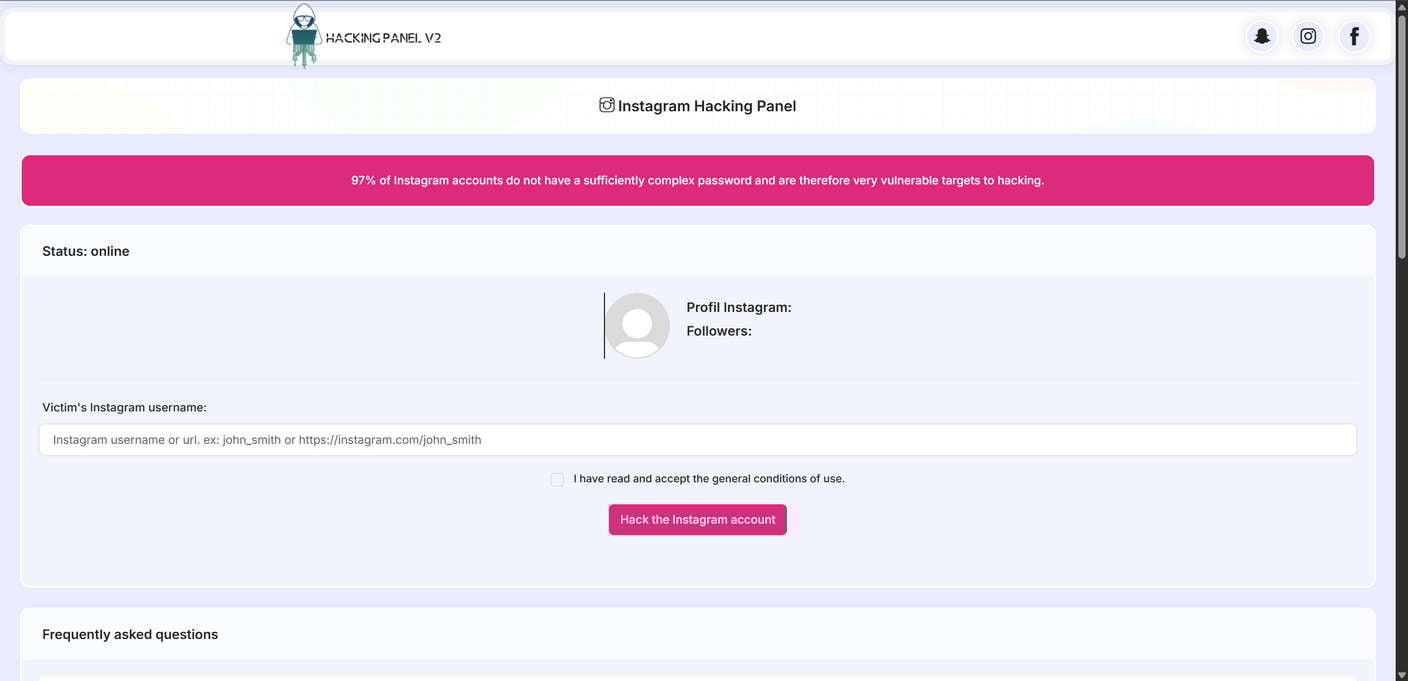Screen dimensions: 1408x681
Task: Click the Profil Instagram label
Action: [739, 307]
